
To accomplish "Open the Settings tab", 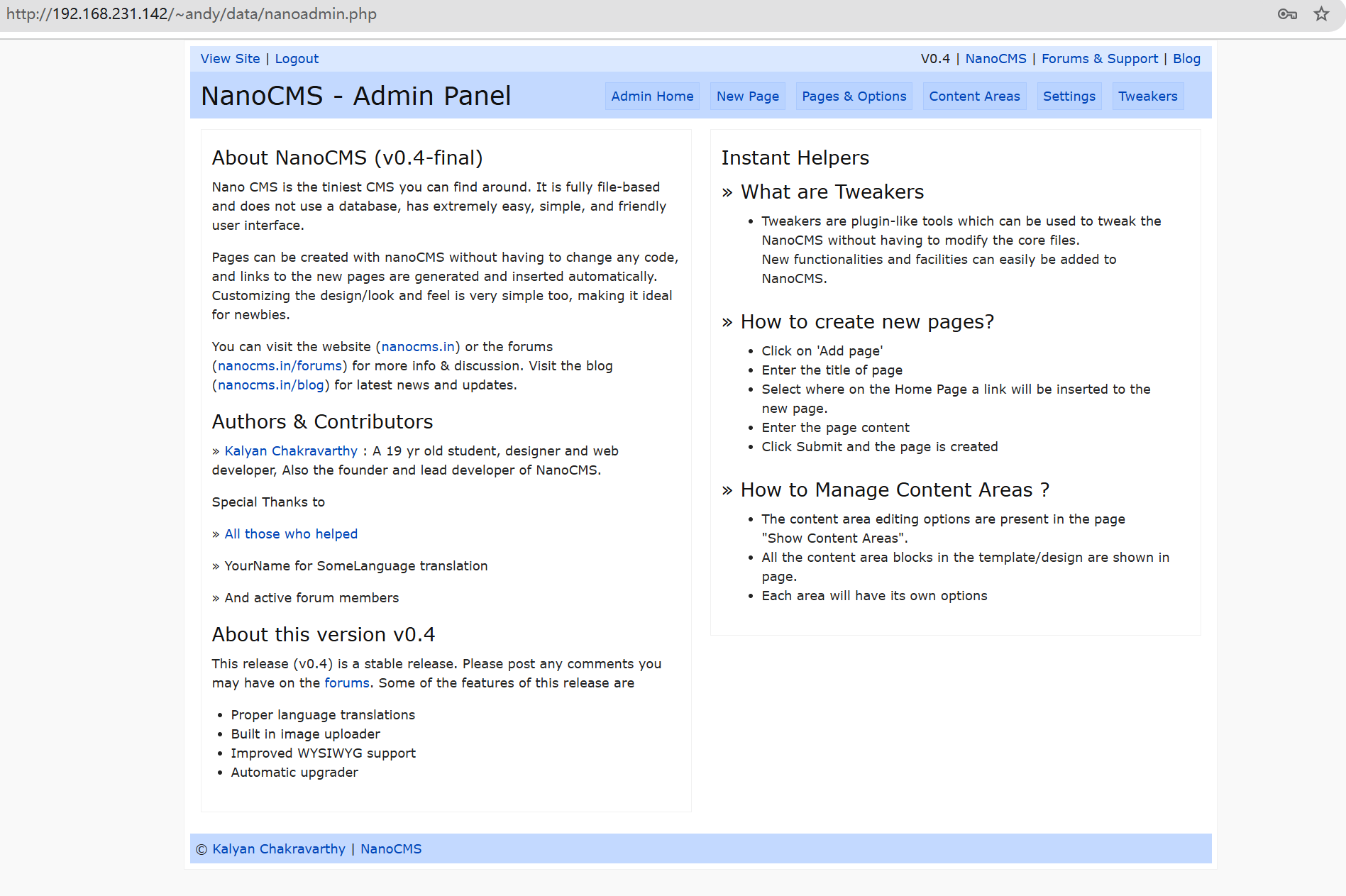I will pos(1069,96).
